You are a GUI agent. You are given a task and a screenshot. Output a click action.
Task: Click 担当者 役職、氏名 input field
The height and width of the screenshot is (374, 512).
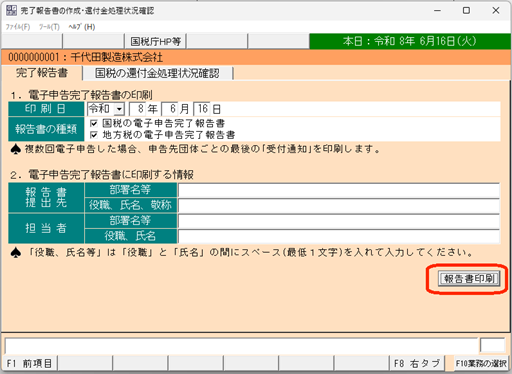pos(339,236)
